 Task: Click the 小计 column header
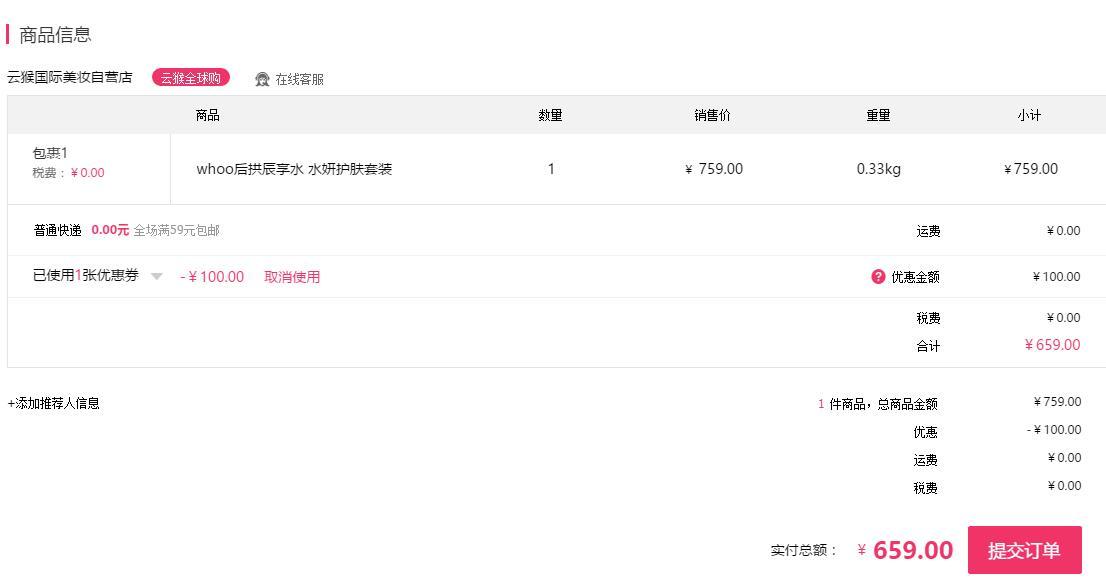coord(1029,115)
